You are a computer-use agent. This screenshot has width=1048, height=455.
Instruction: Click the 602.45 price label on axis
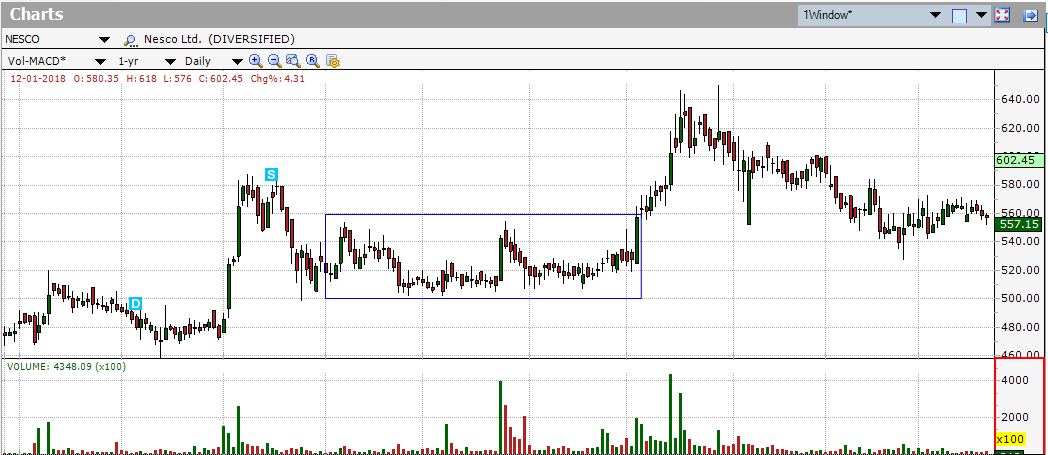[1020, 160]
